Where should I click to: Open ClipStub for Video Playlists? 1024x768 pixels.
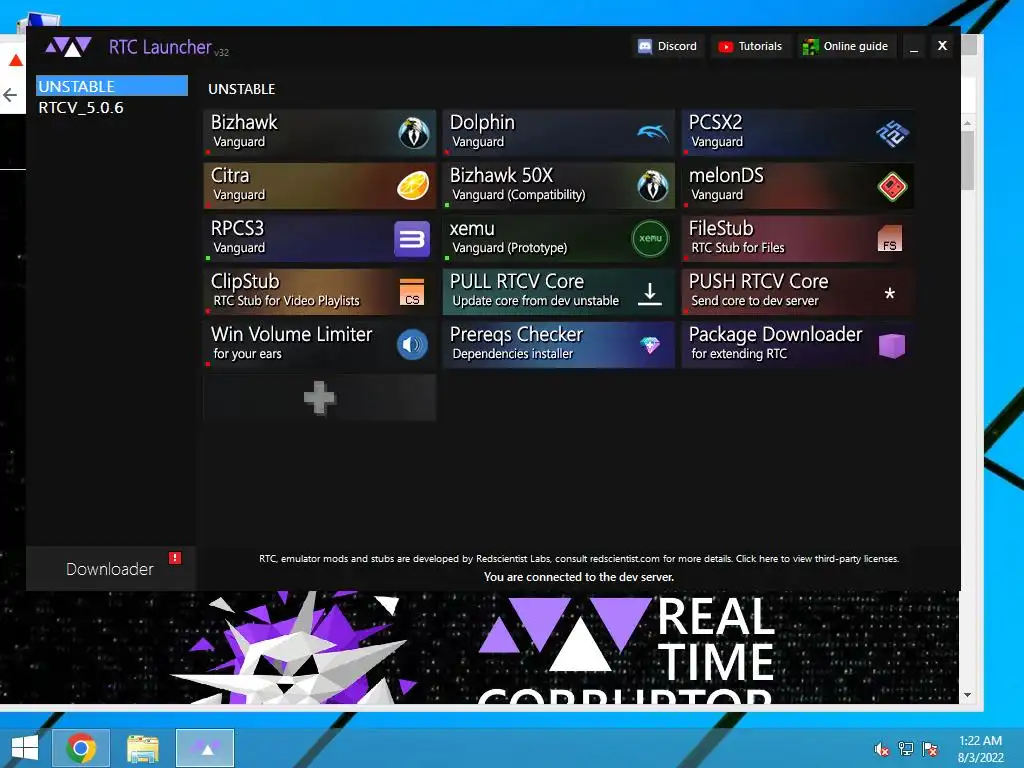coord(319,292)
